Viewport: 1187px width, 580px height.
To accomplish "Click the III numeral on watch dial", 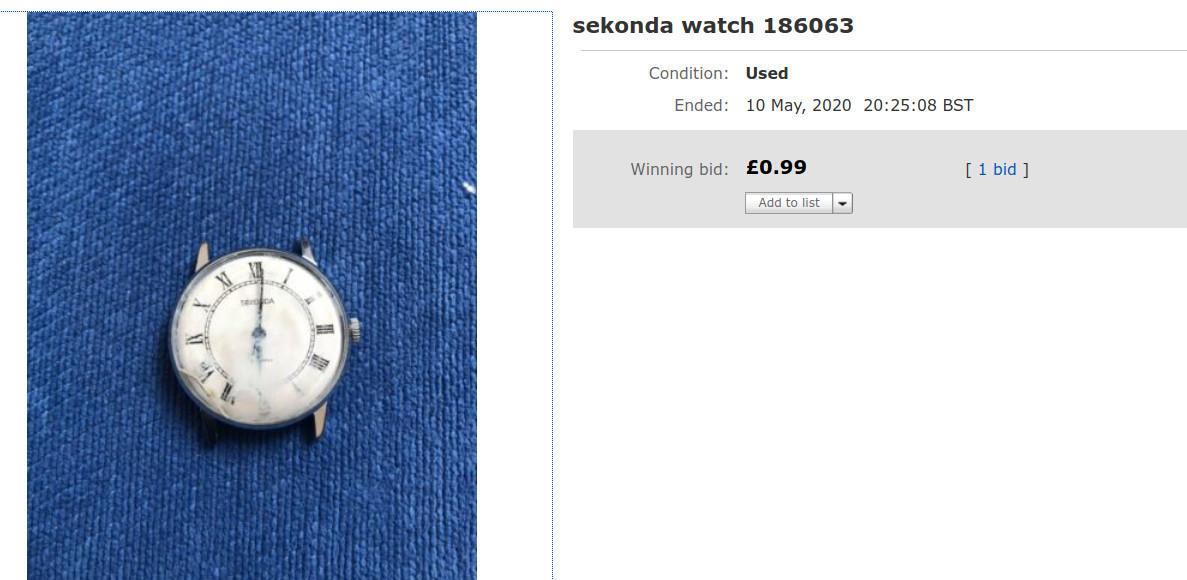I will [325, 329].
